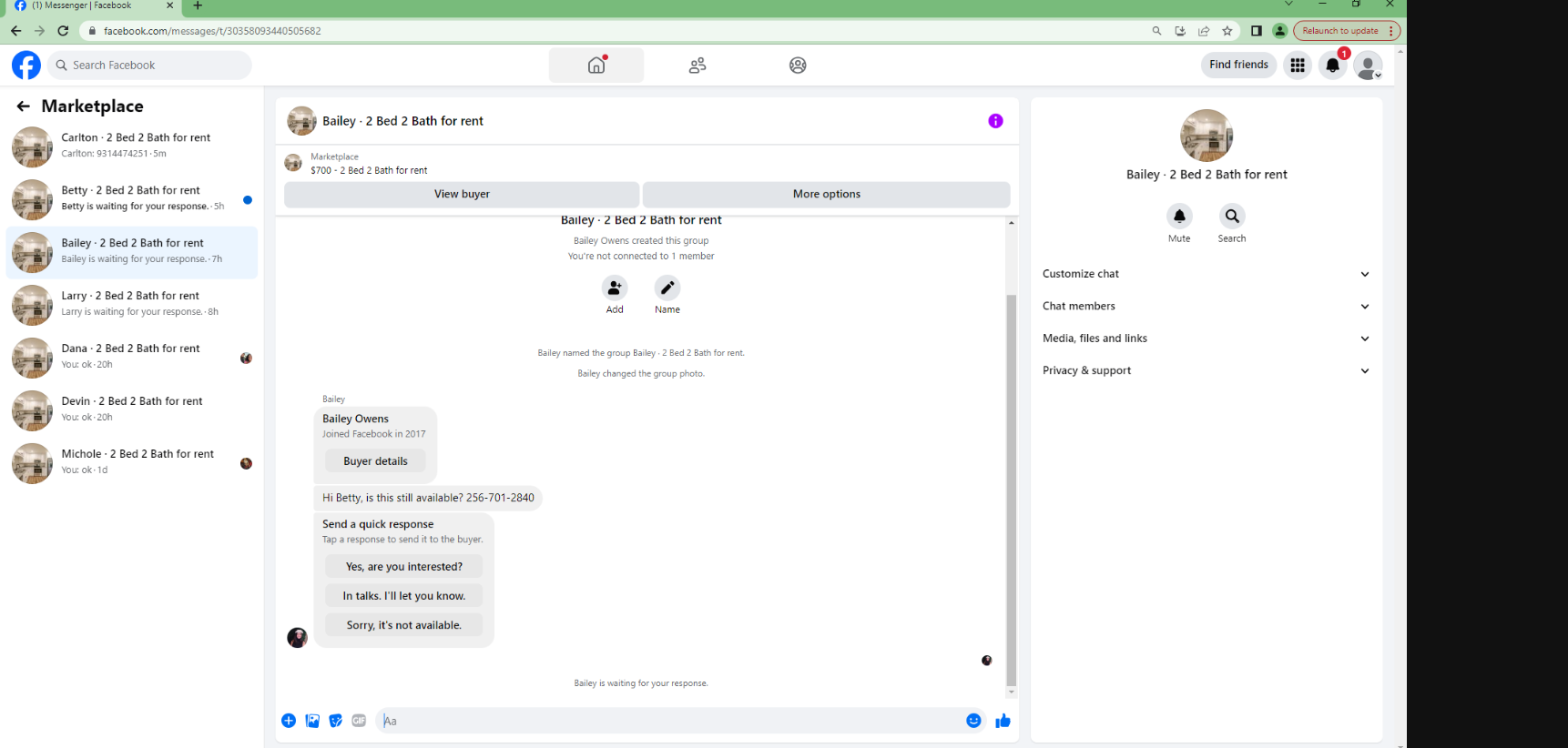This screenshot has height=748, width=1568.
Task: Open the Friends icon in top navigation
Action: 697,65
